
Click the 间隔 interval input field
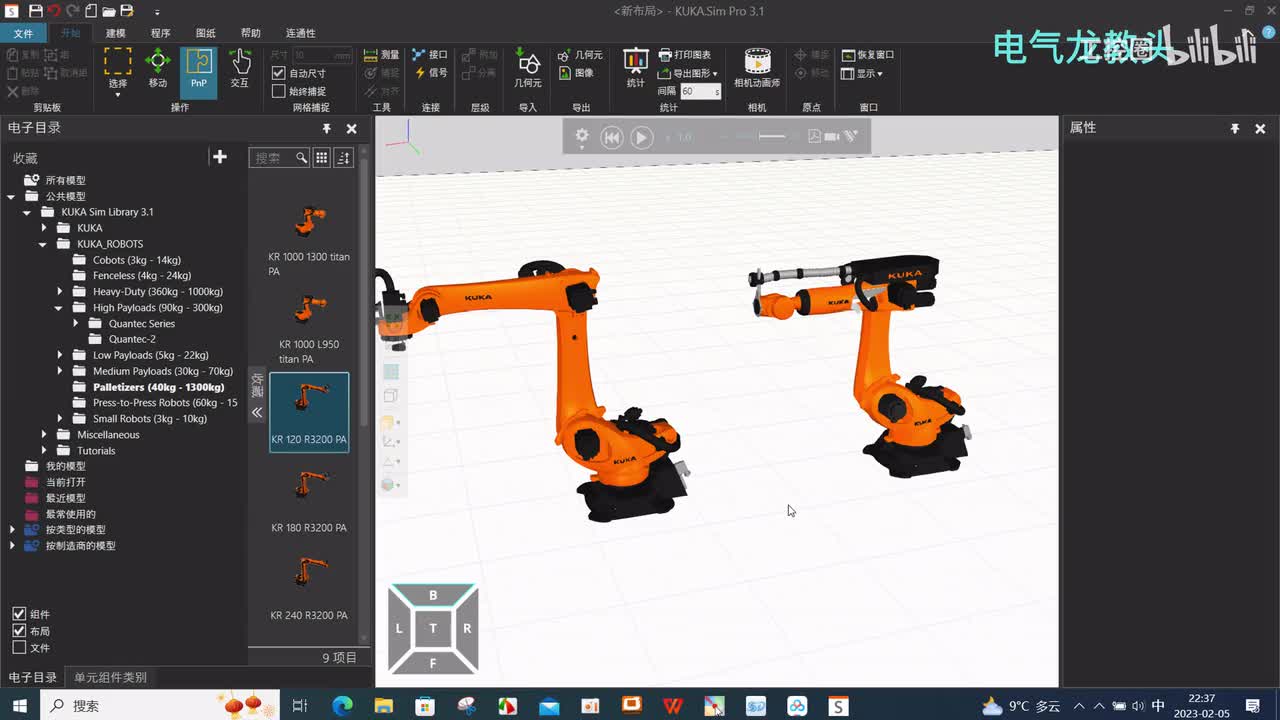(701, 91)
